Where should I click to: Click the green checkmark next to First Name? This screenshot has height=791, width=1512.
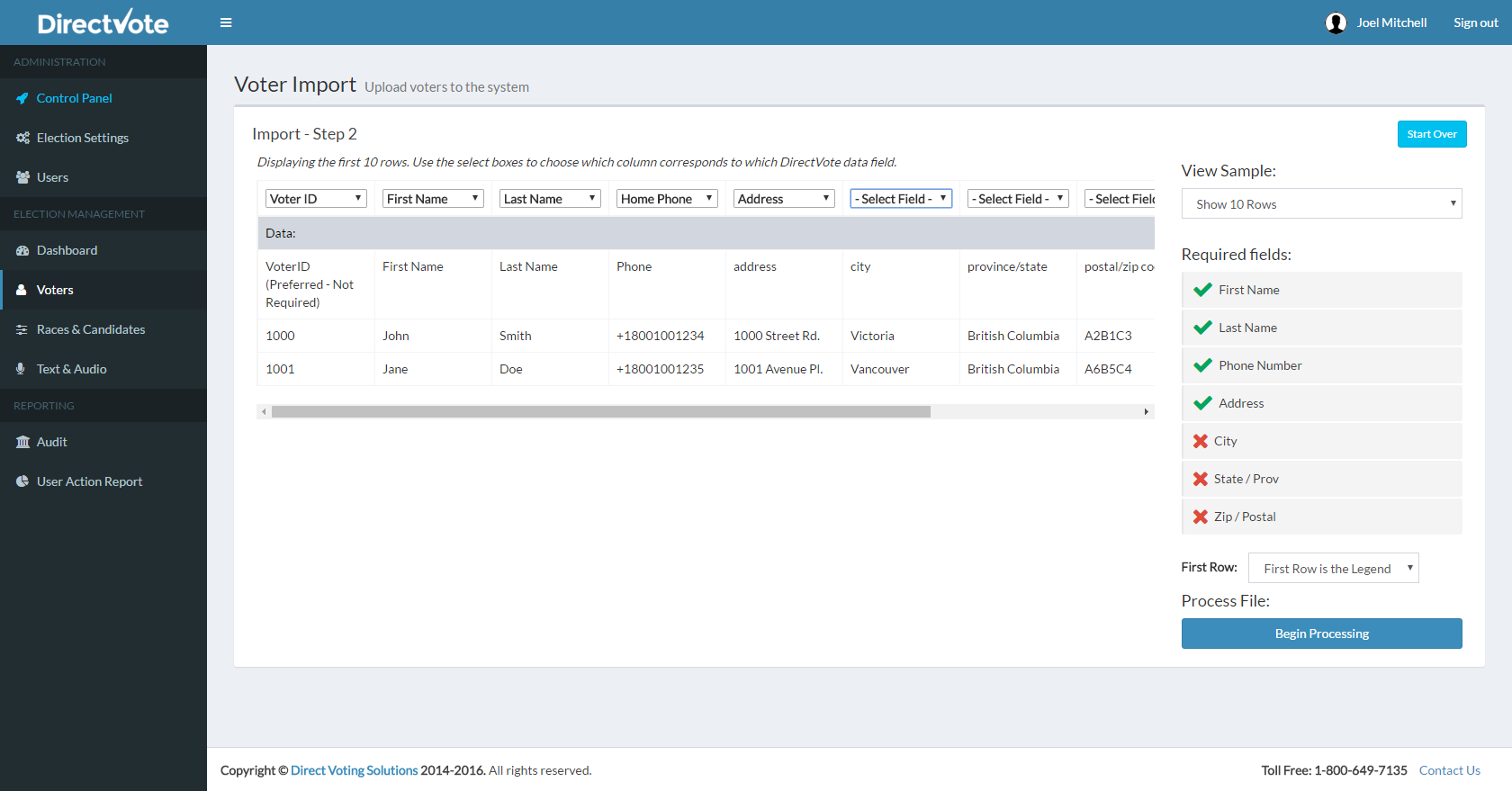point(1202,290)
